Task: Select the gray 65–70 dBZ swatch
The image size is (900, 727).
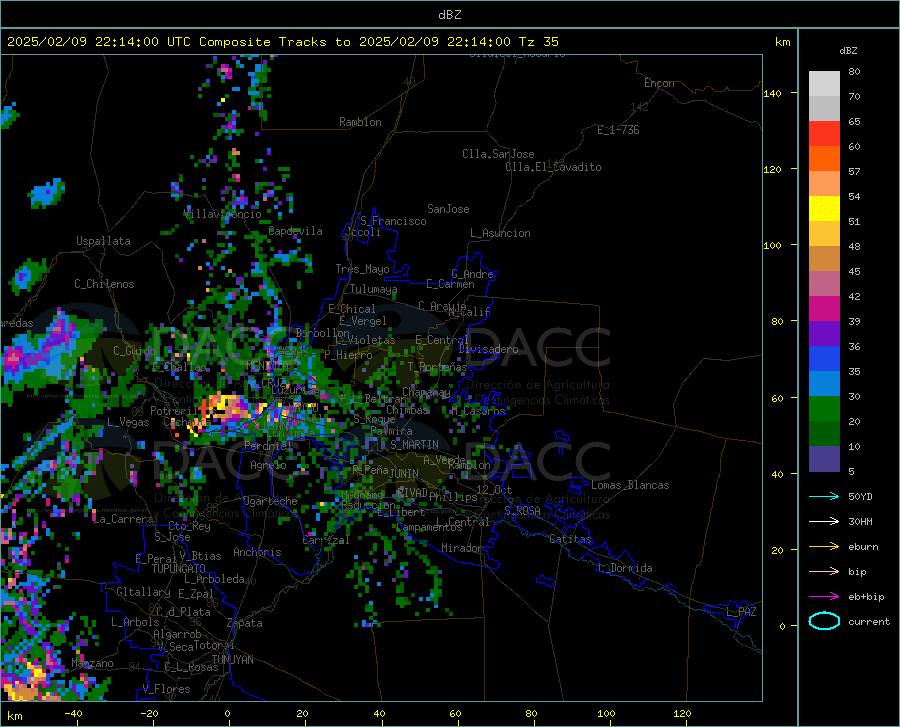Action: click(x=824, y=109)
